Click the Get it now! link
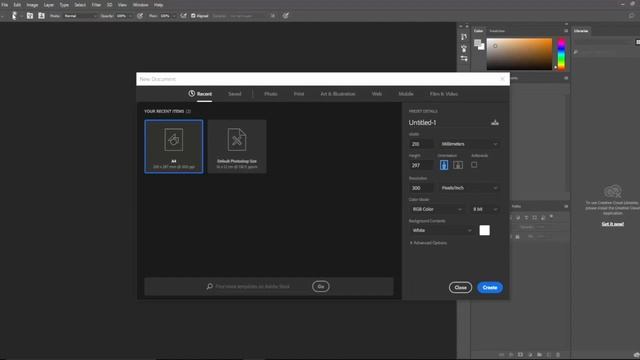The width and height of the screenshot is (640, 360). 613,224
